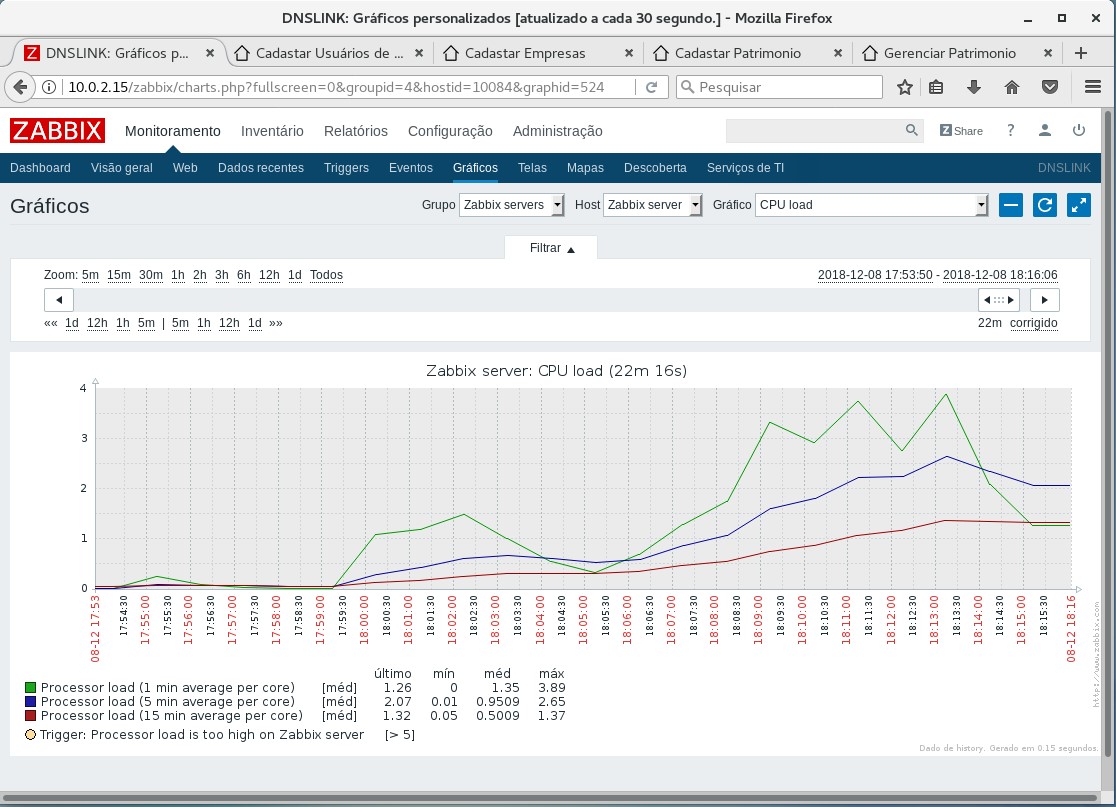1116x807 pixels.
Task: Close the 'Cadastar Empresas' browser tab
Action: pyautogui.click(x=628, y=53)
